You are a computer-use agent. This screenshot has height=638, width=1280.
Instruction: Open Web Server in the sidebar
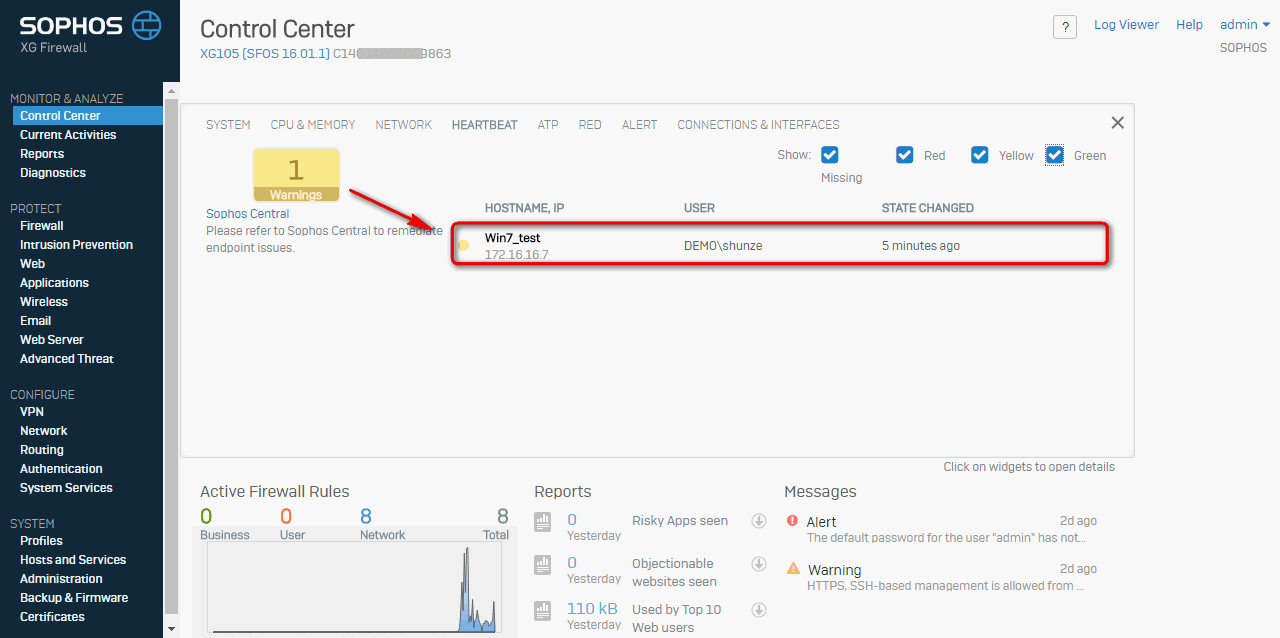pyautogui.click(x=52, y=340)
